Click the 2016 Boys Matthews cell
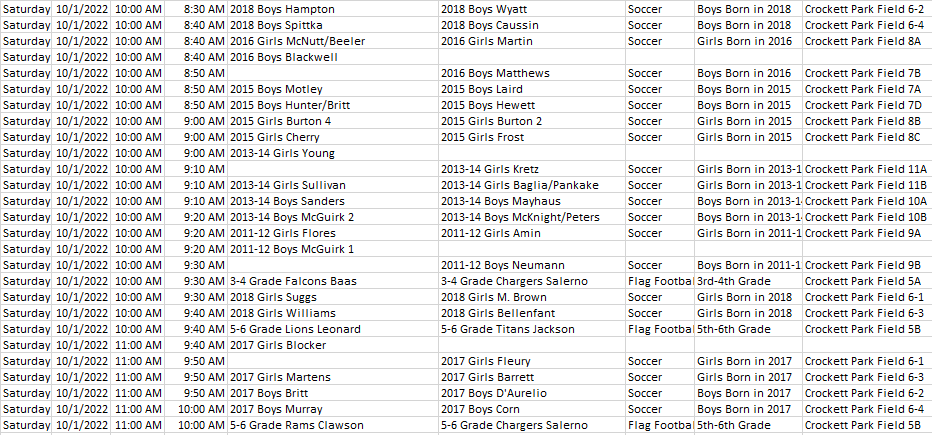The height and width of the screenshot is (435, 932). coord(495,73)
